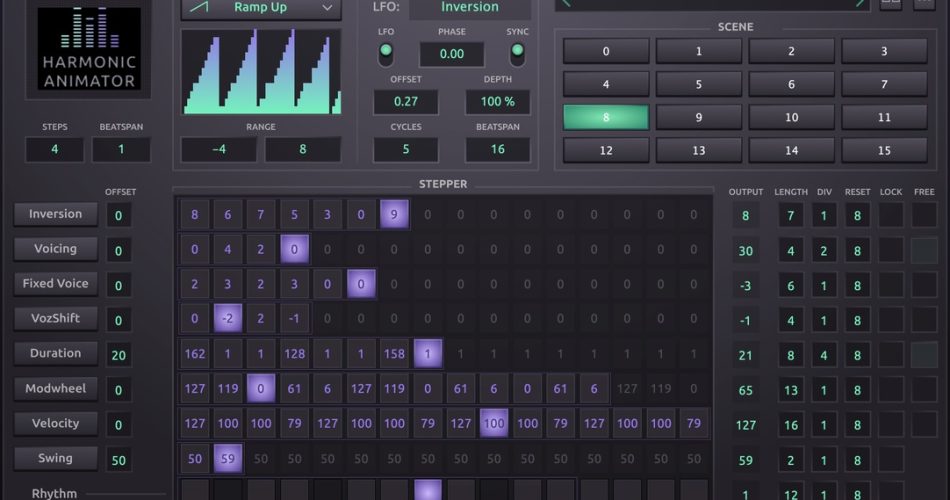Toggle FREE checkbox in the Voicing row
This screenshot has width=950, height=500.
[924, 250]
